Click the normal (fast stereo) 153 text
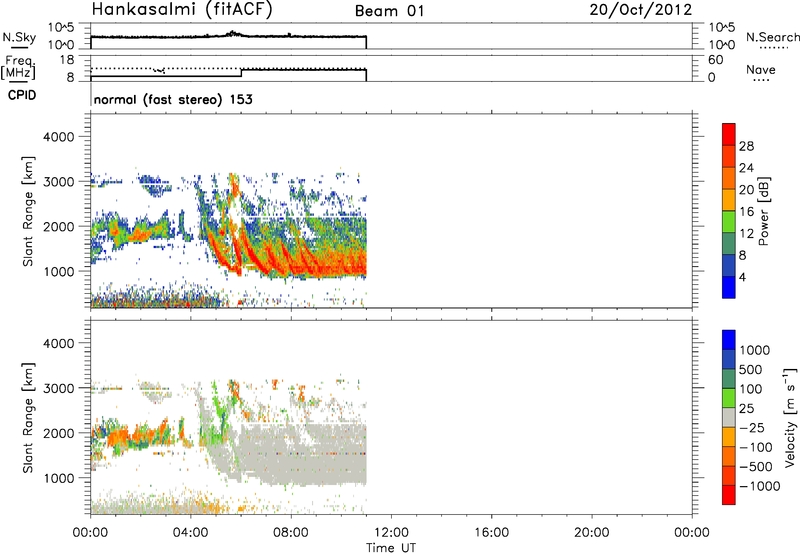This screenshot has height=554, width=800. click(x=173, y=99)
